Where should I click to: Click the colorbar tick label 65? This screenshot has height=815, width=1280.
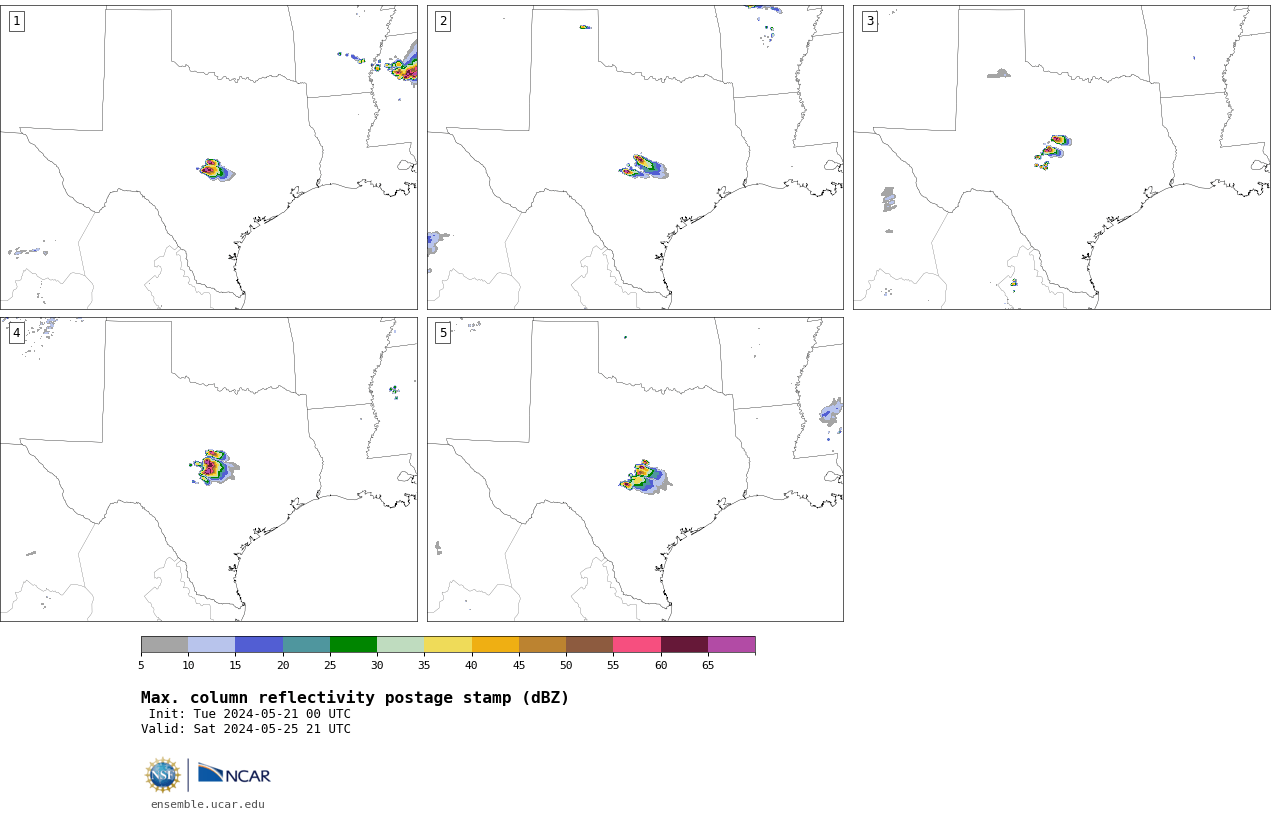coord(708,666)
